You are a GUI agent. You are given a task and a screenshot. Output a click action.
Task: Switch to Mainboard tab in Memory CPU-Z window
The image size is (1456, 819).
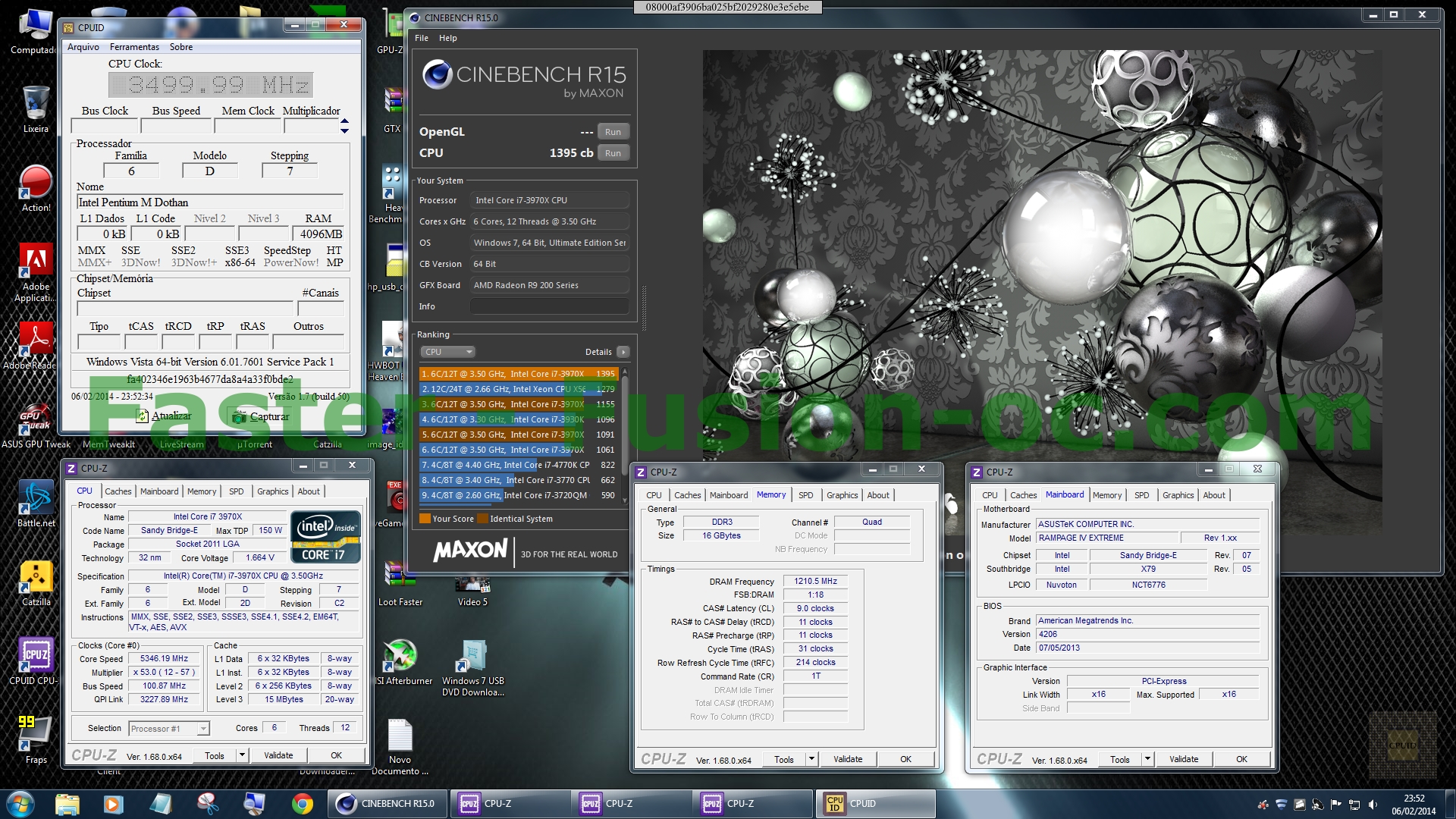click(x=728, y=495)
